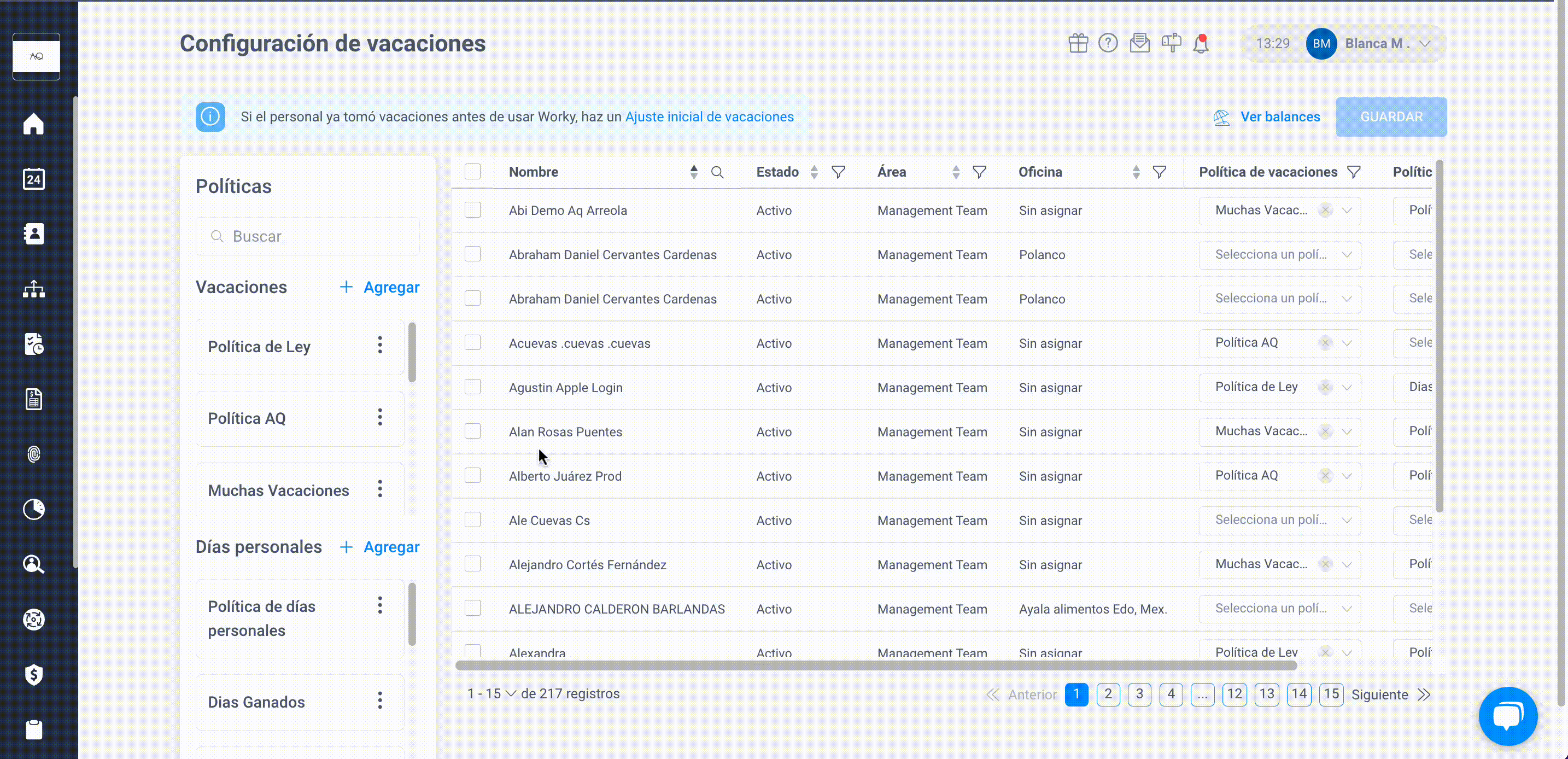Screen dimensions: 1568x759
Task: Go to page 3
Action: tap(1139, 694)
